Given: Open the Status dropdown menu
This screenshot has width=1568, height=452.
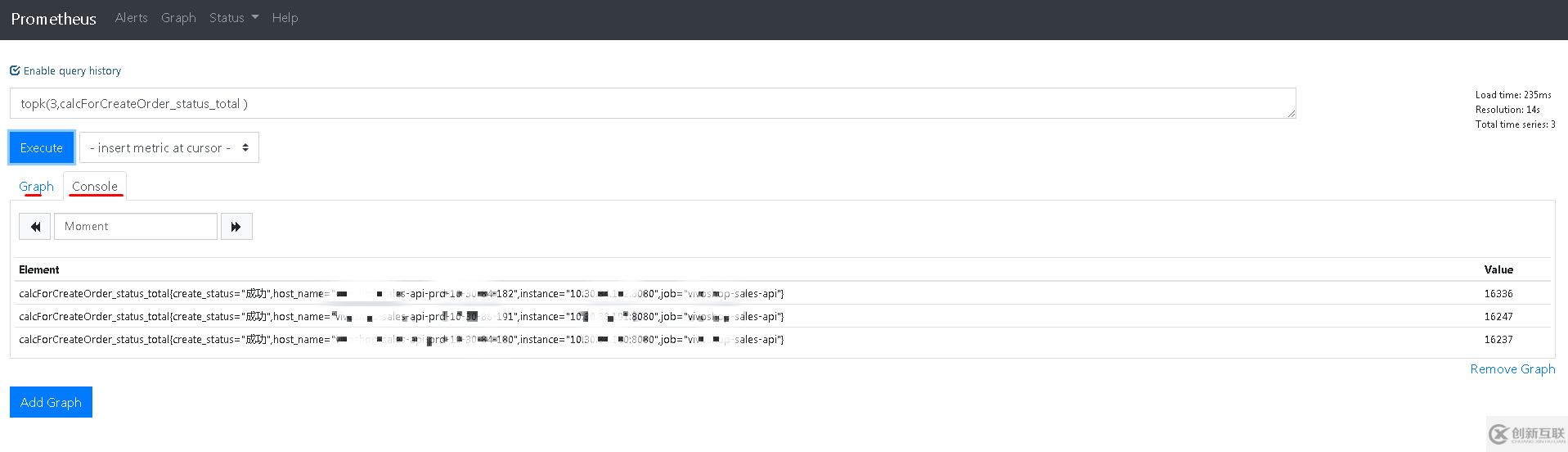Looking at the screenshot, I should click(233, 18).
